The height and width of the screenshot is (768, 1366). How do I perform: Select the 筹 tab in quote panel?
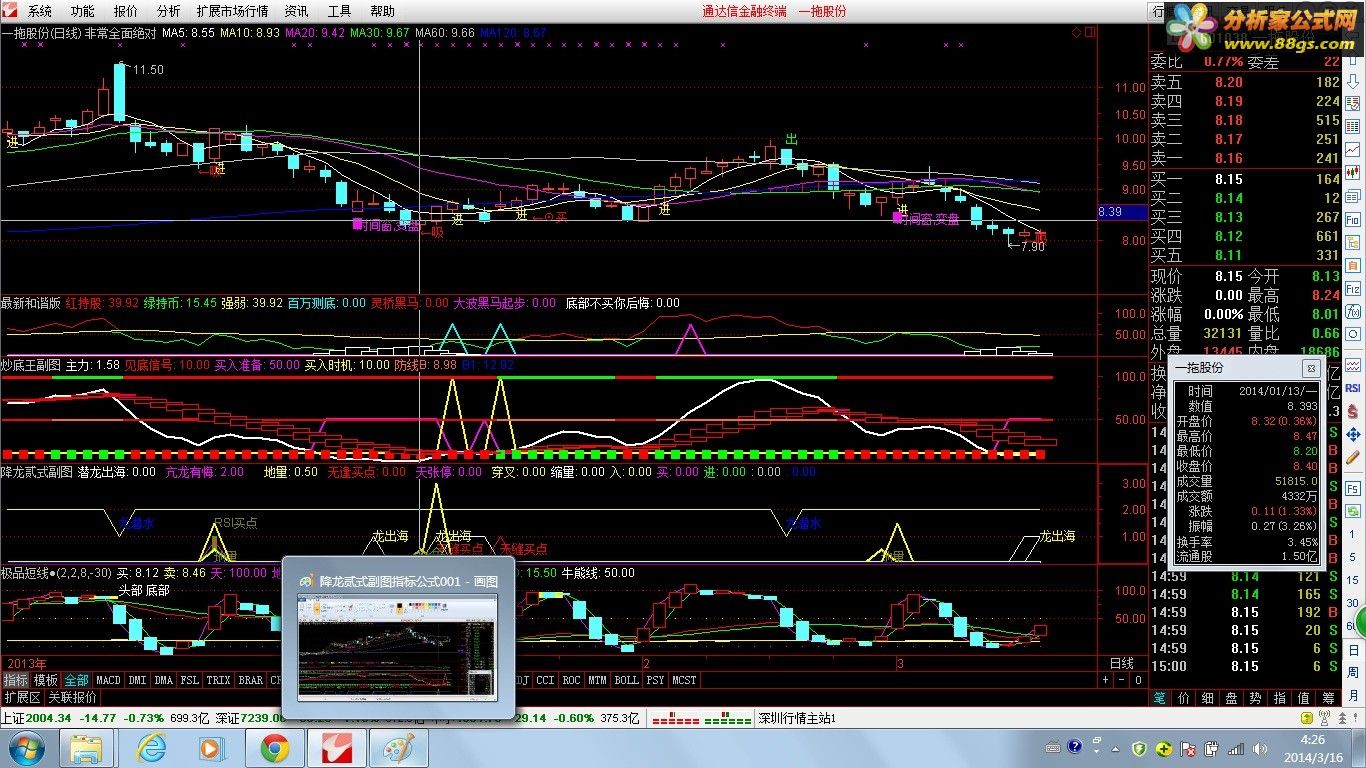point(1328,698)
